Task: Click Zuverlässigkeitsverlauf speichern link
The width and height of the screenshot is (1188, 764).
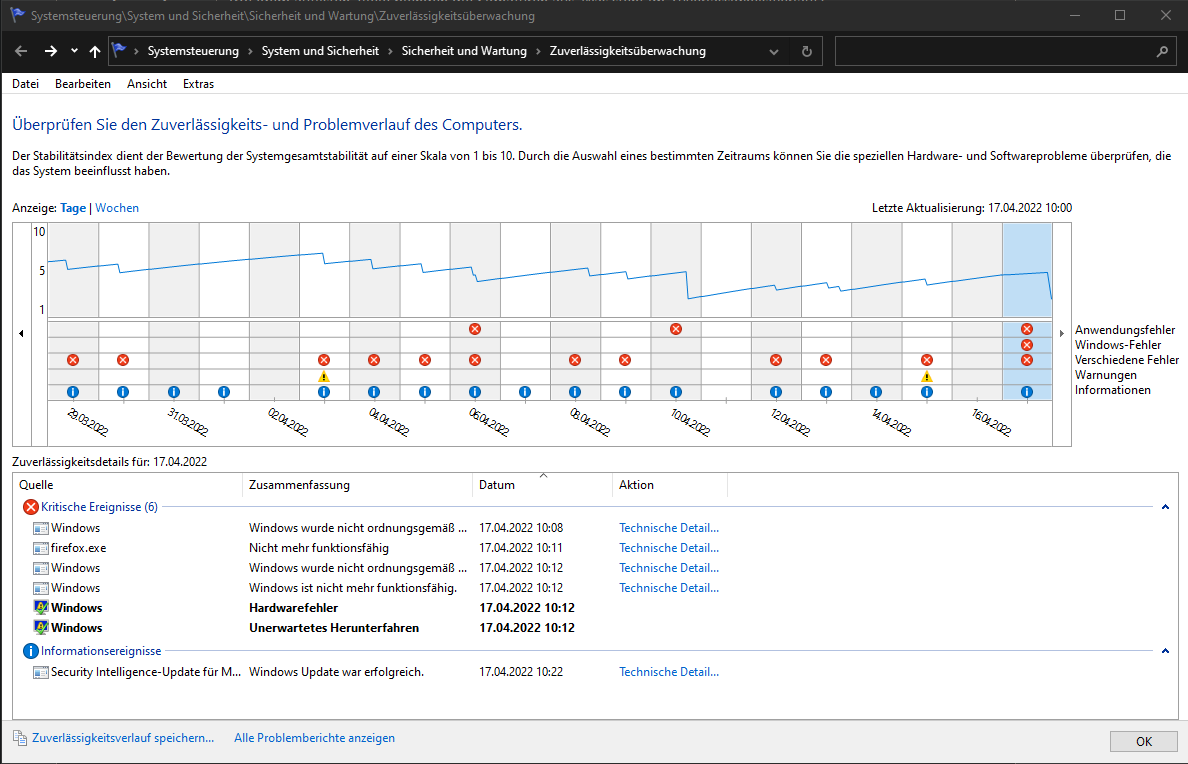Action: (x=123, y=738)
